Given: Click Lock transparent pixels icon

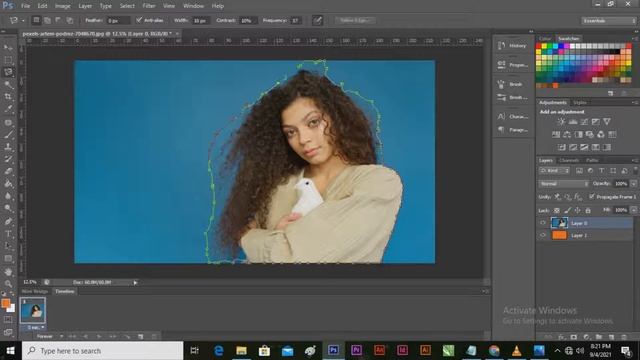Looking at the screenshot, I should [x=556, y=211].
